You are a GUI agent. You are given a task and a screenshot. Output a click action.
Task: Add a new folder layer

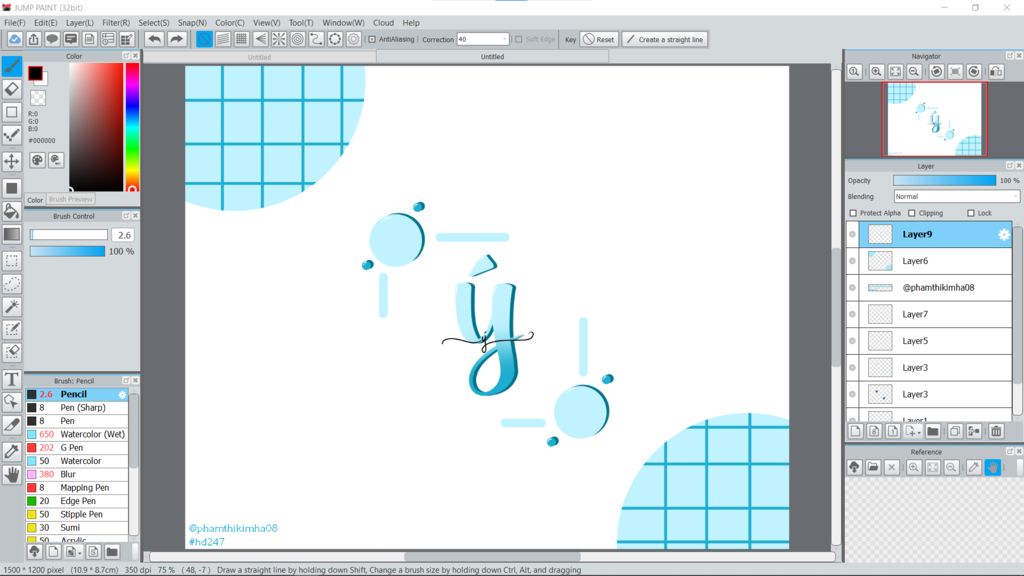933,431
